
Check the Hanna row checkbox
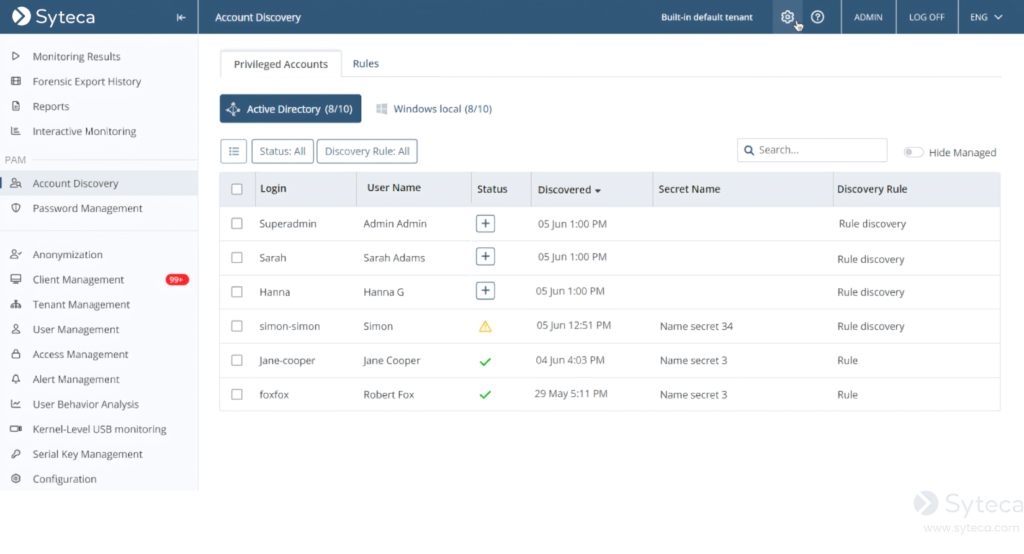click(236, 292)
